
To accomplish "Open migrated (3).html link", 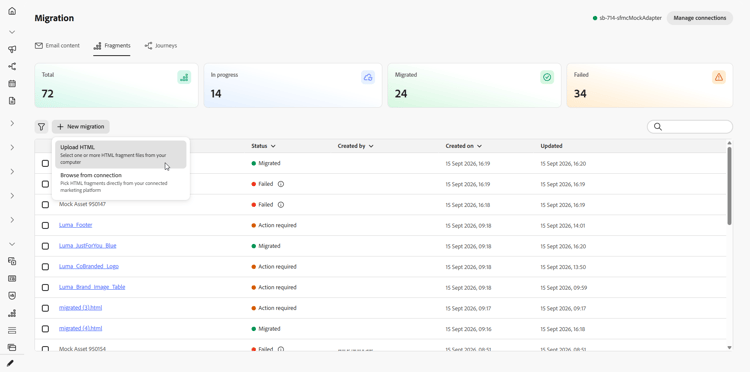I will pyautogui.click(x=80, y=308).
